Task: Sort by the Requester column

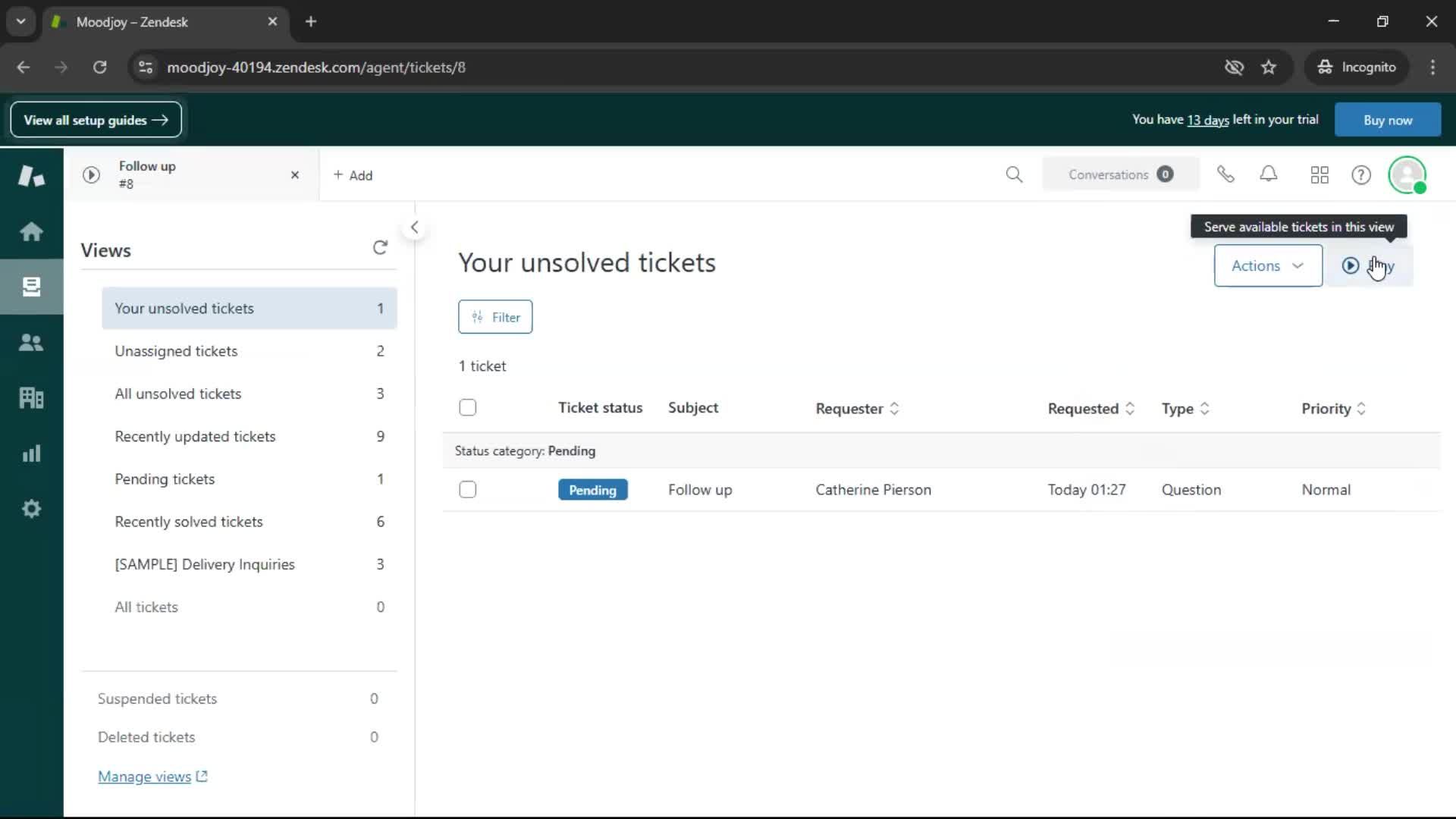Action: (x=857, y=409)
